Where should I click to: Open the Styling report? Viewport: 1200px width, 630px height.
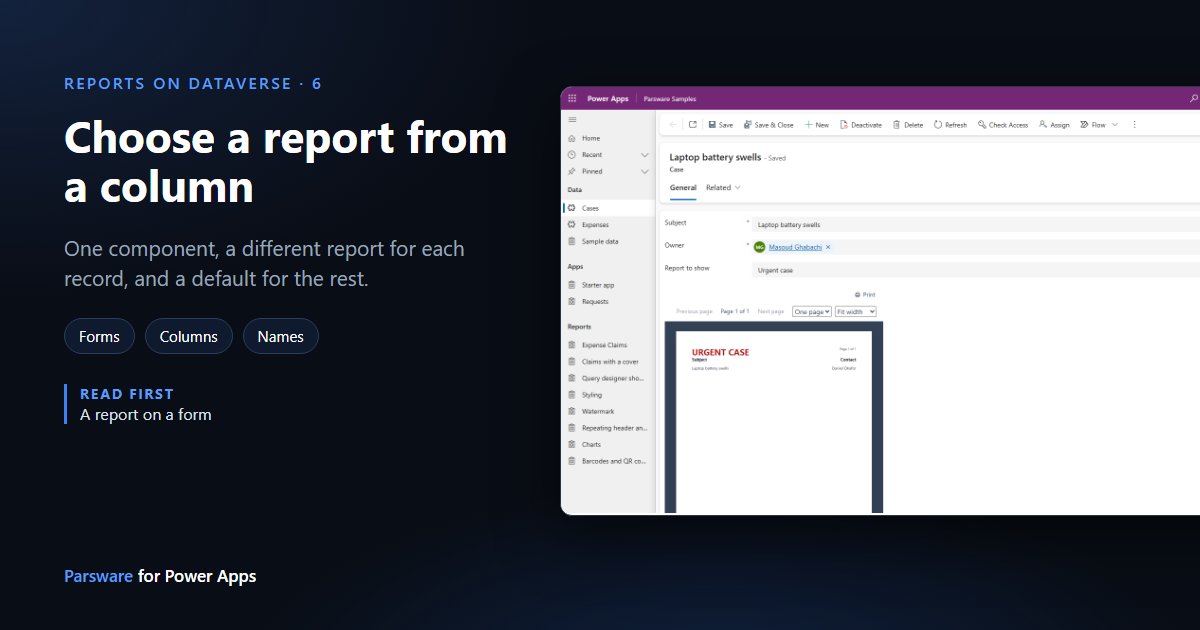pyautogui.click(x=608, y=395)
